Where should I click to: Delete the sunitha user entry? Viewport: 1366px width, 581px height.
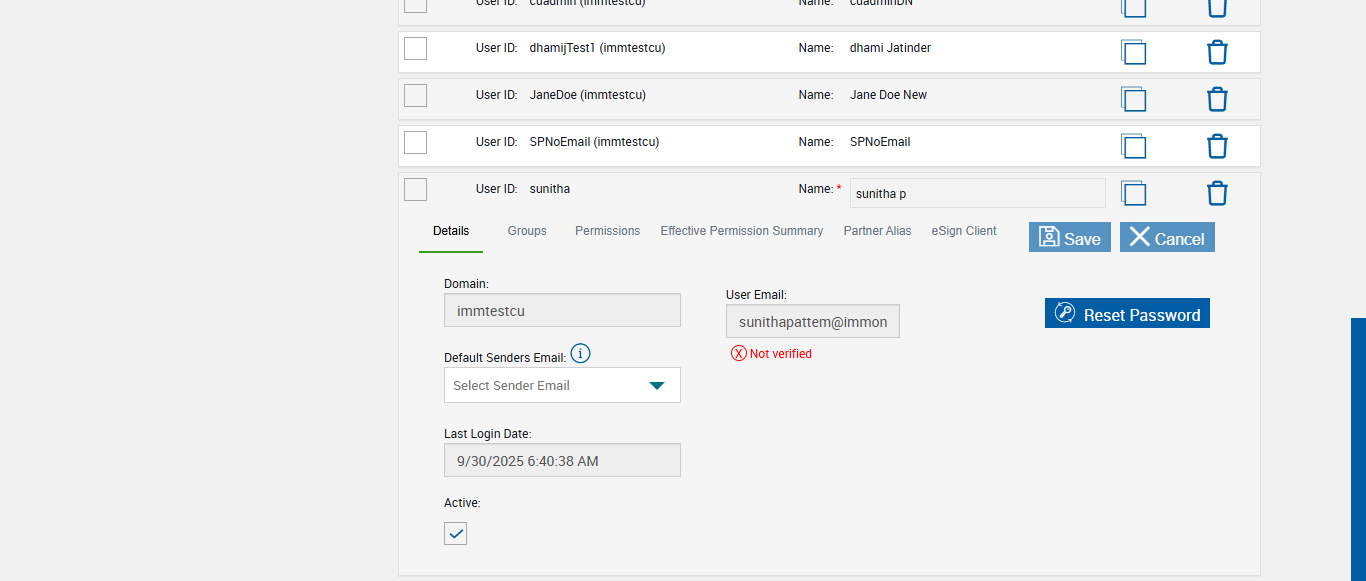[1217, 193]
